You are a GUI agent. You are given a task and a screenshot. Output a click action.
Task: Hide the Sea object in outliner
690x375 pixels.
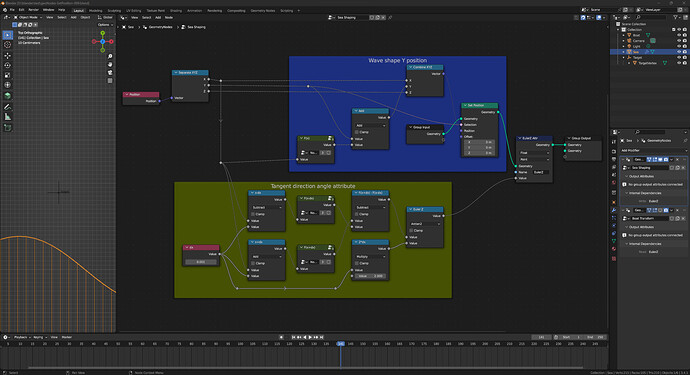(x=679, y=52)
